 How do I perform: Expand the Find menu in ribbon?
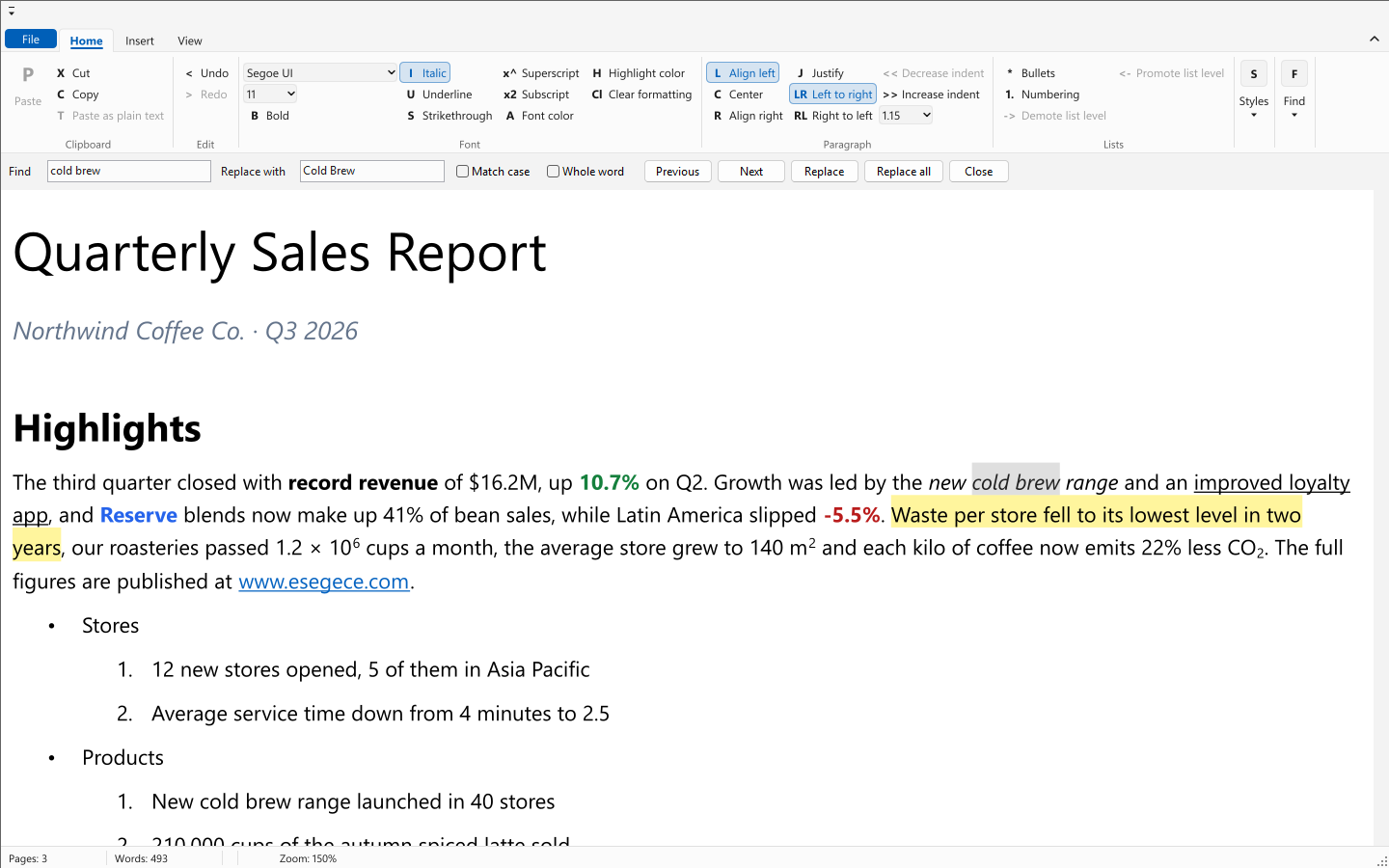point(1294,94)
